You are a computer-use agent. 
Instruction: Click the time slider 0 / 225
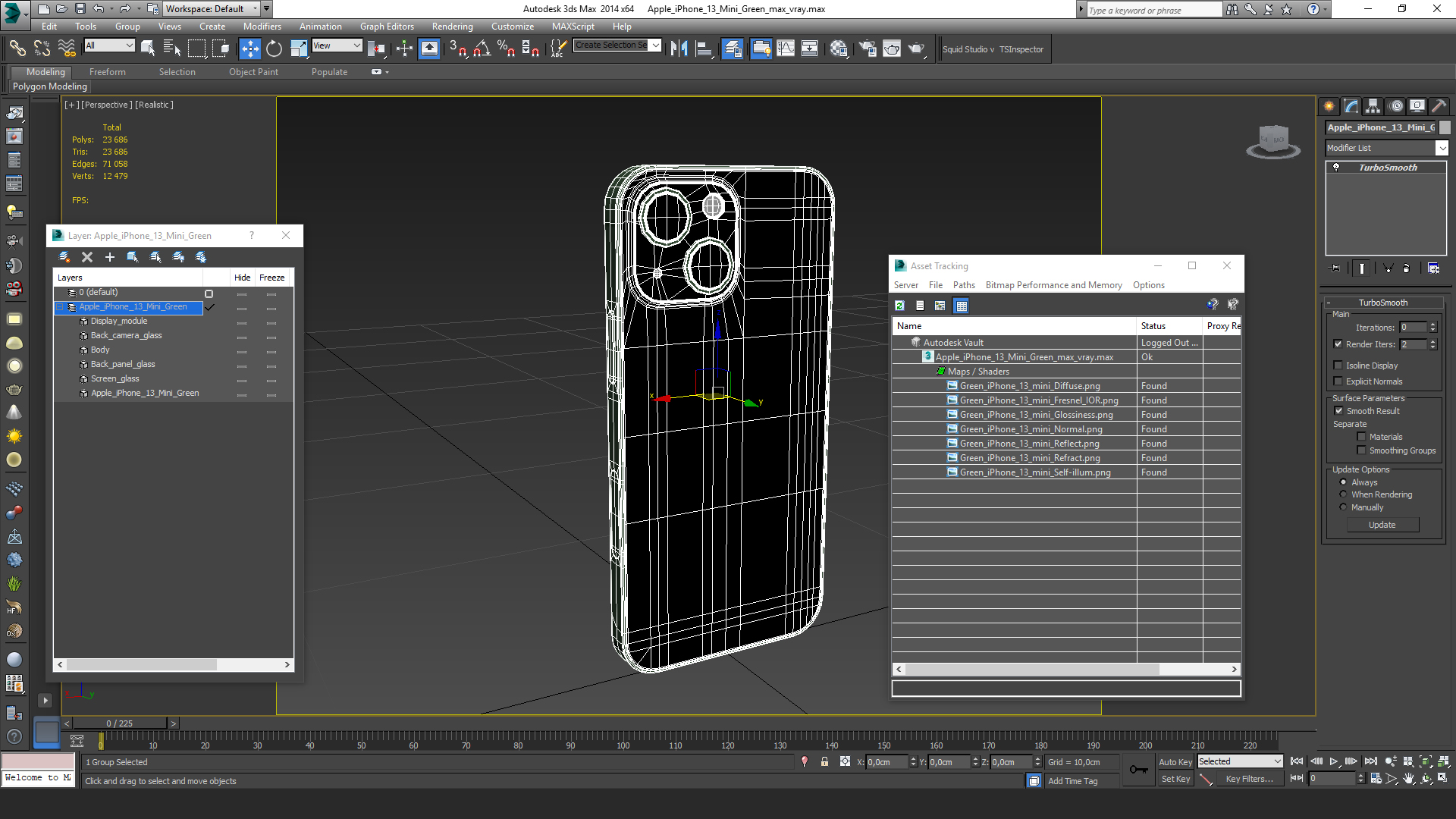coord(120,723)
